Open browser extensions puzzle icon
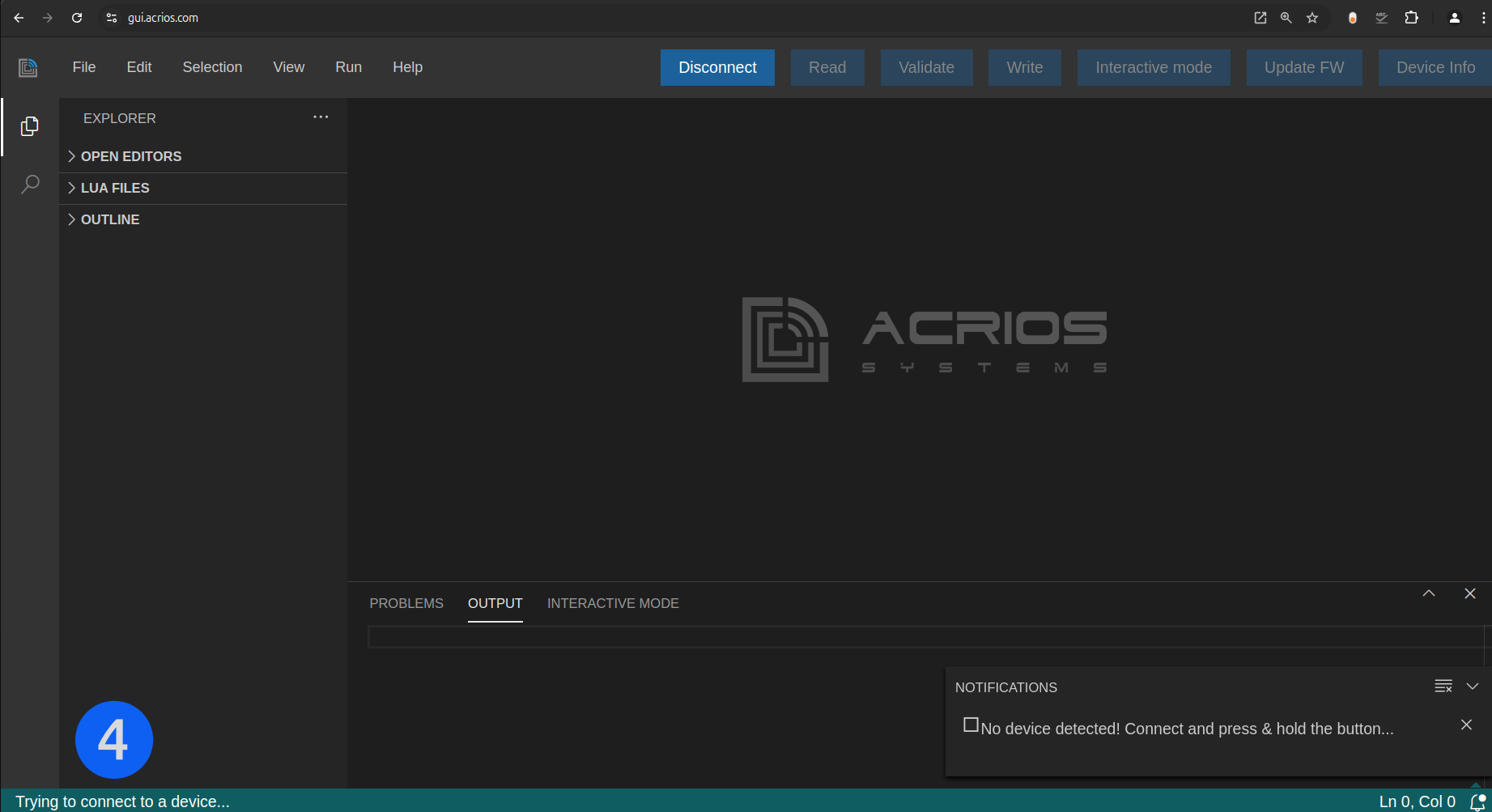1492x812 pixels. (x=1411, y=18)
